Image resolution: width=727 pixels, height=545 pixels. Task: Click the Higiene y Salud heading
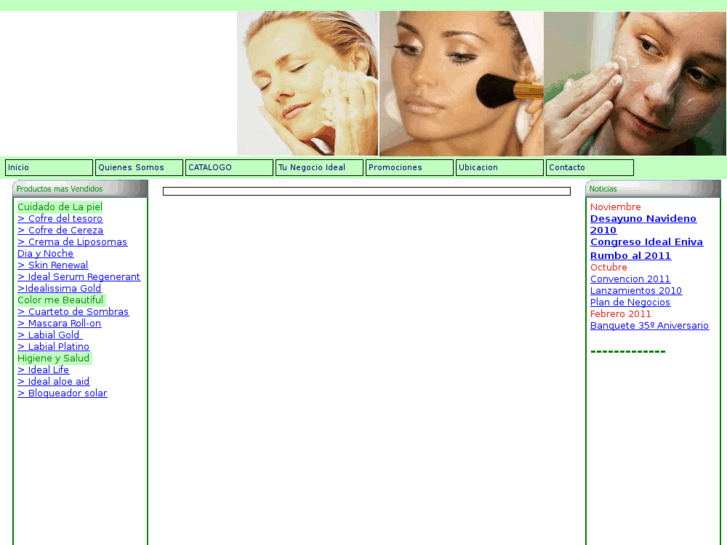coord(53,358)
